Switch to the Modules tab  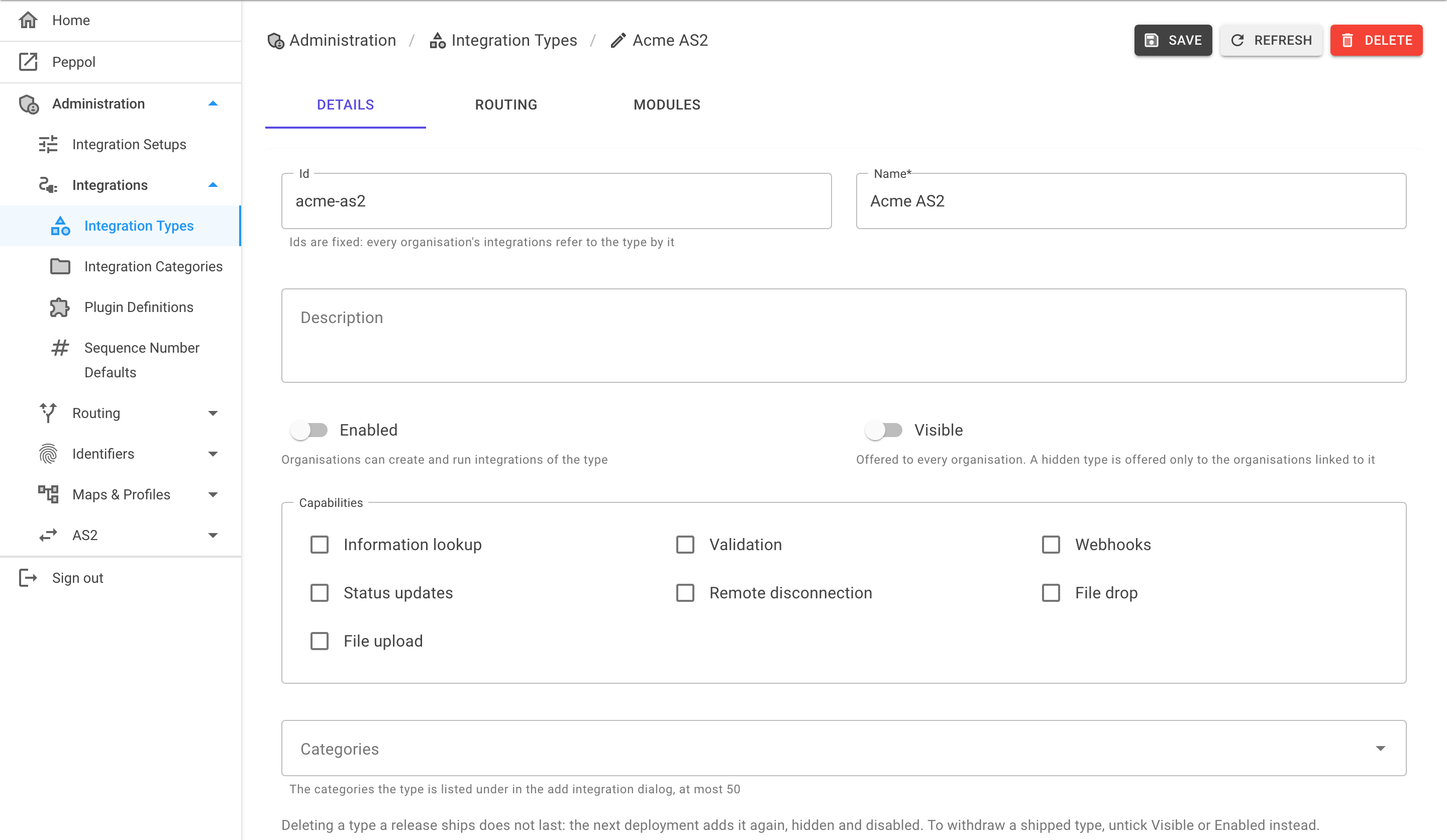pos(667,104)
